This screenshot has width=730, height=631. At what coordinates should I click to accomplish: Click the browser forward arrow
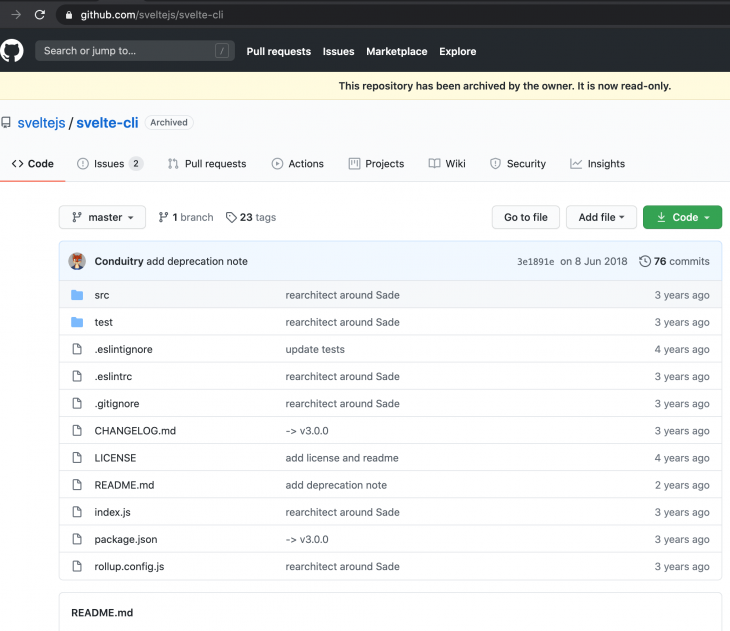point(16,15)
